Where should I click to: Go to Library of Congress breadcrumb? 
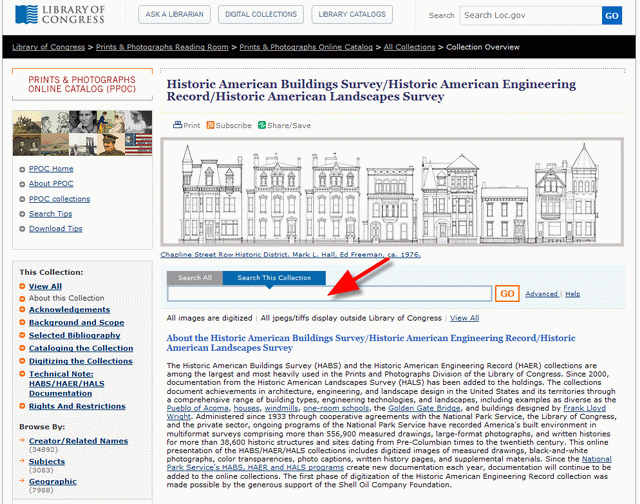(49, 47)
